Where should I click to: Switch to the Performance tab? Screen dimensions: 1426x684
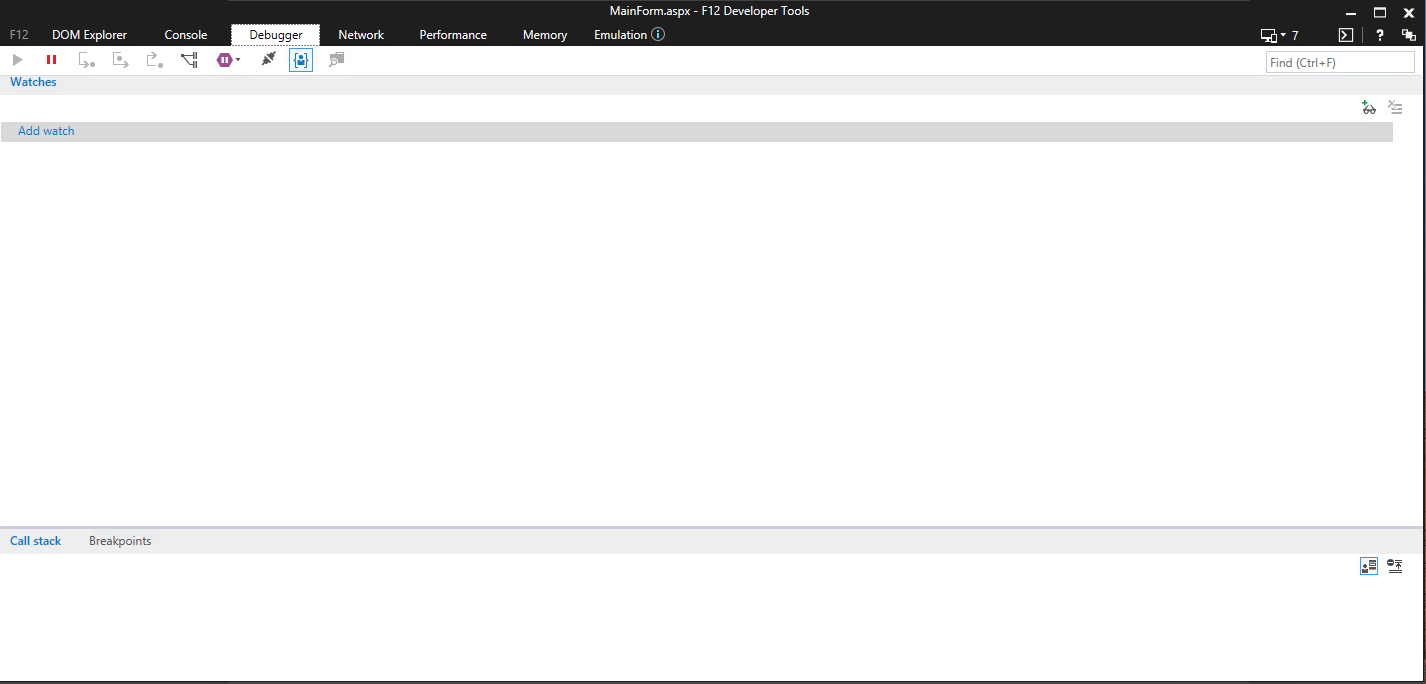[x=453, y=35]
